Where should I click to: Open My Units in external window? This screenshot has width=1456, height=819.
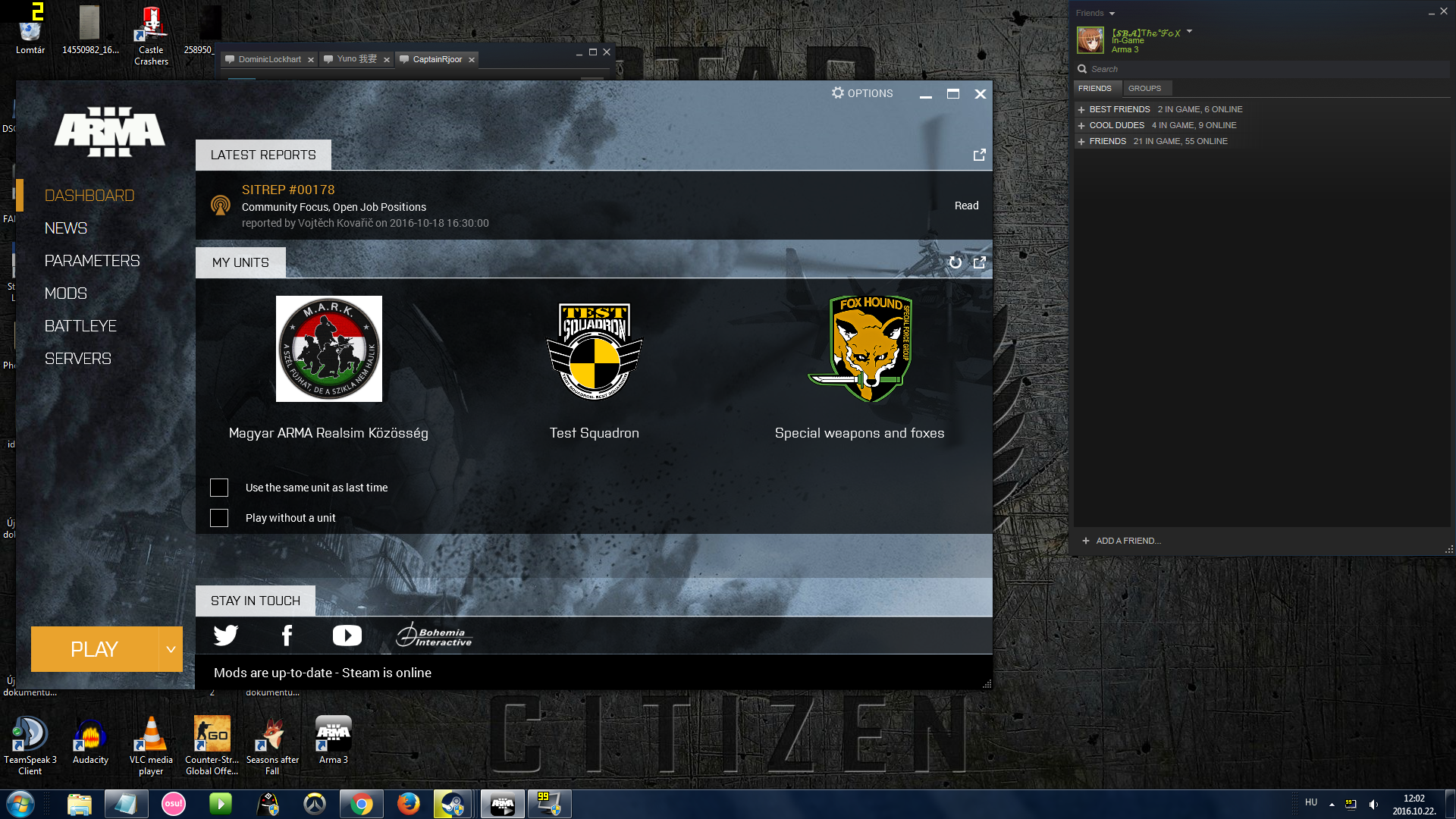pos(980,262)
